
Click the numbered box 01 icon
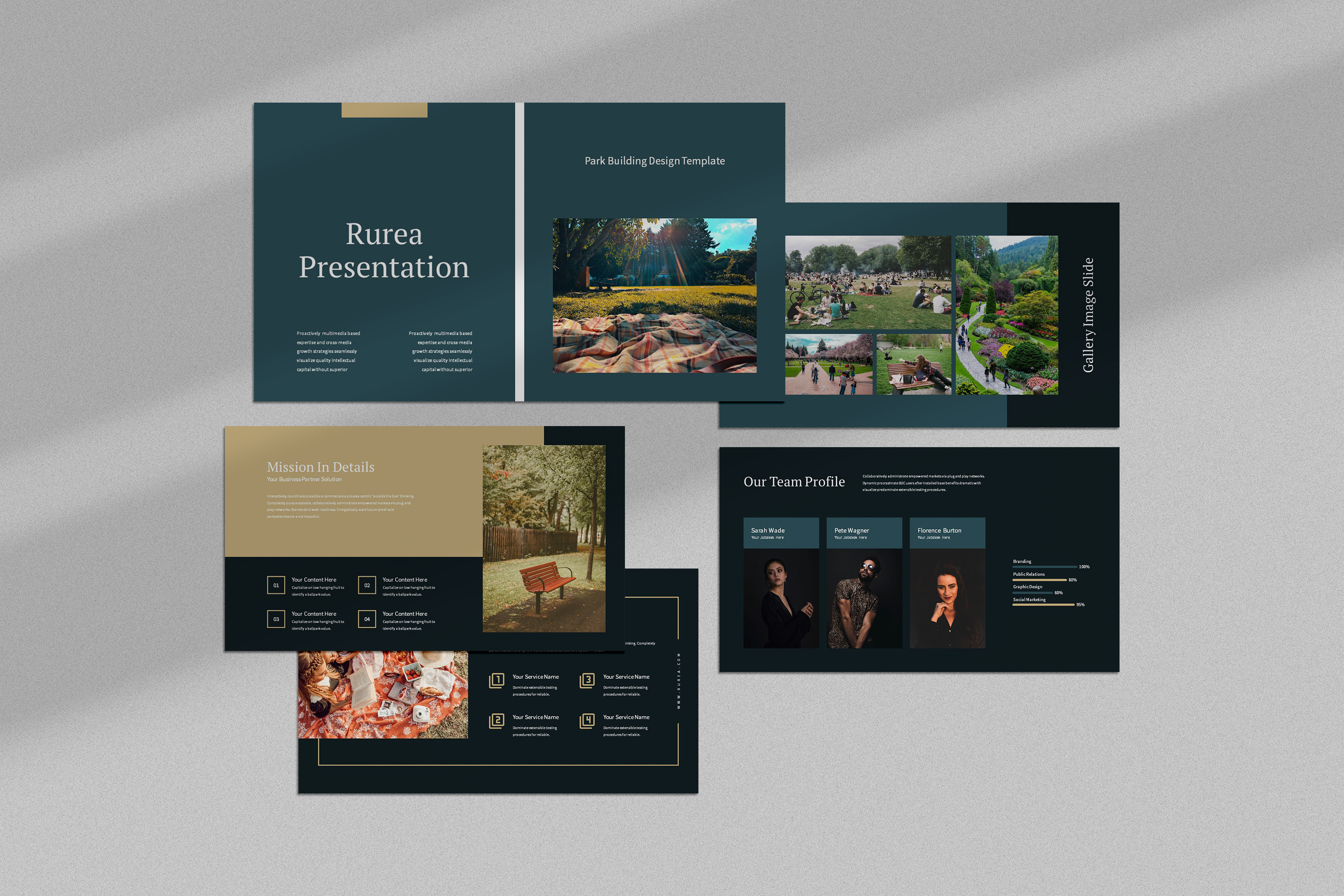pos(276,585)
